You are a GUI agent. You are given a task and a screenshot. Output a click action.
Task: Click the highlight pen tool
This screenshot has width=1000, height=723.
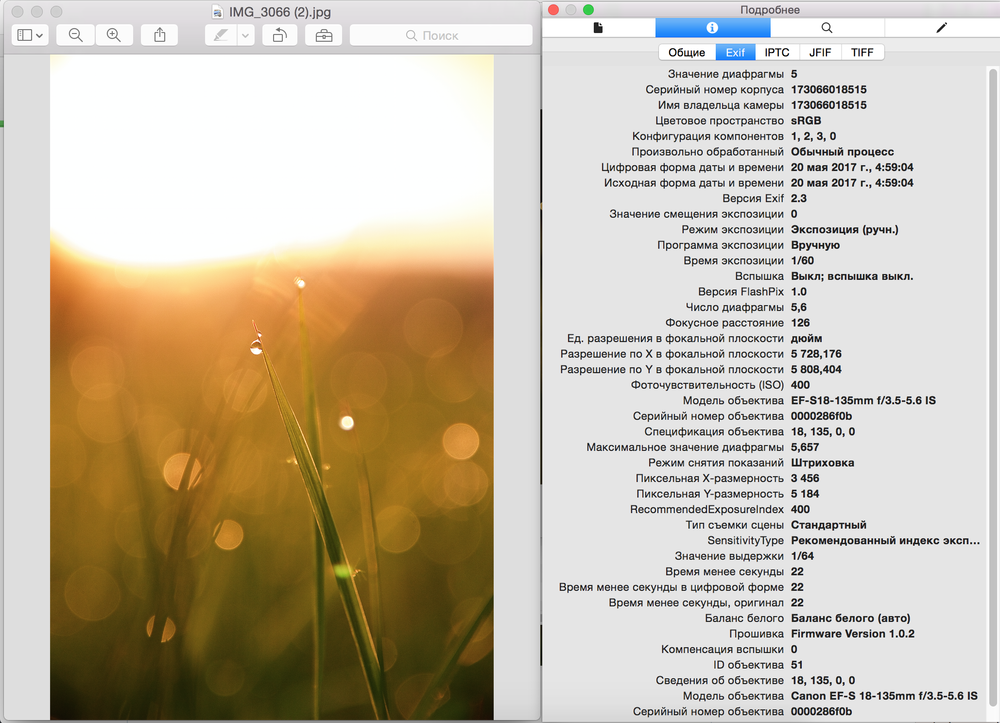[220, 35]
